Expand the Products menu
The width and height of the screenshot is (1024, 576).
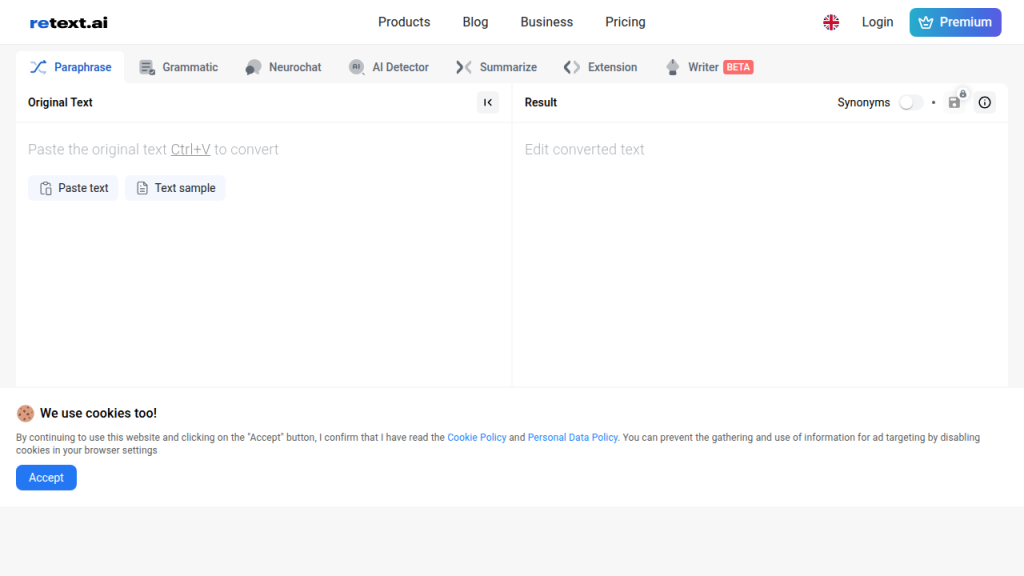click(x=404, y=22)
